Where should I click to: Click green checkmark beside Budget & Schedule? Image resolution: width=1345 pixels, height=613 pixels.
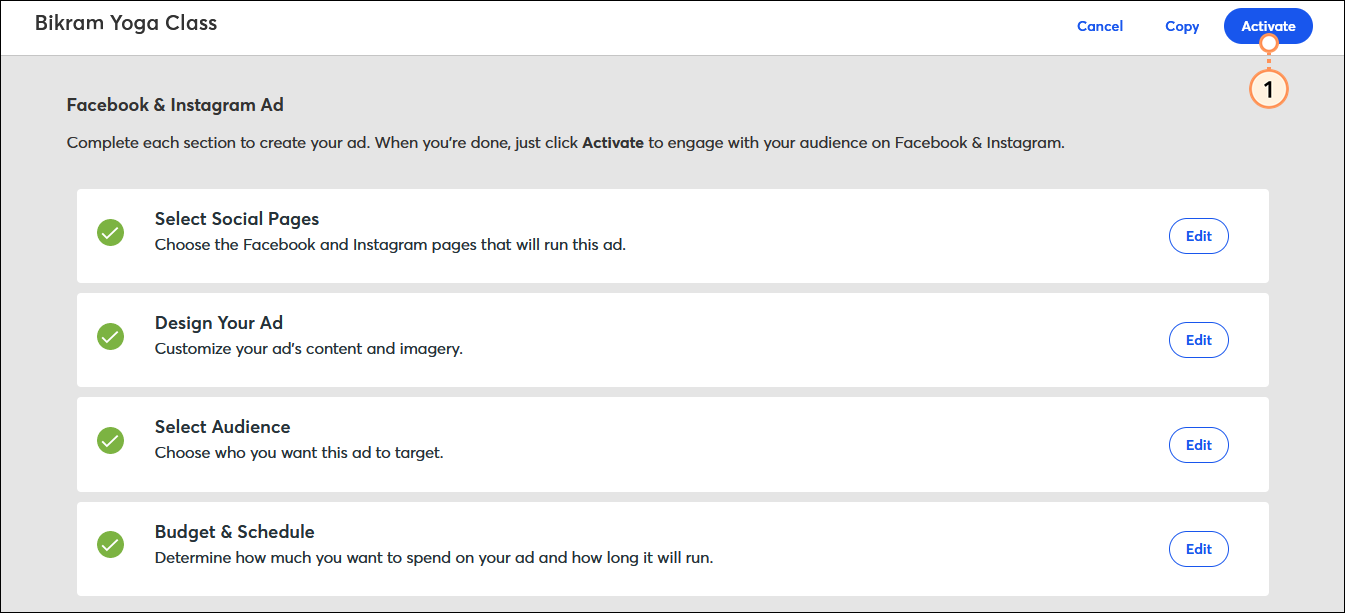[x=111, y=545]
